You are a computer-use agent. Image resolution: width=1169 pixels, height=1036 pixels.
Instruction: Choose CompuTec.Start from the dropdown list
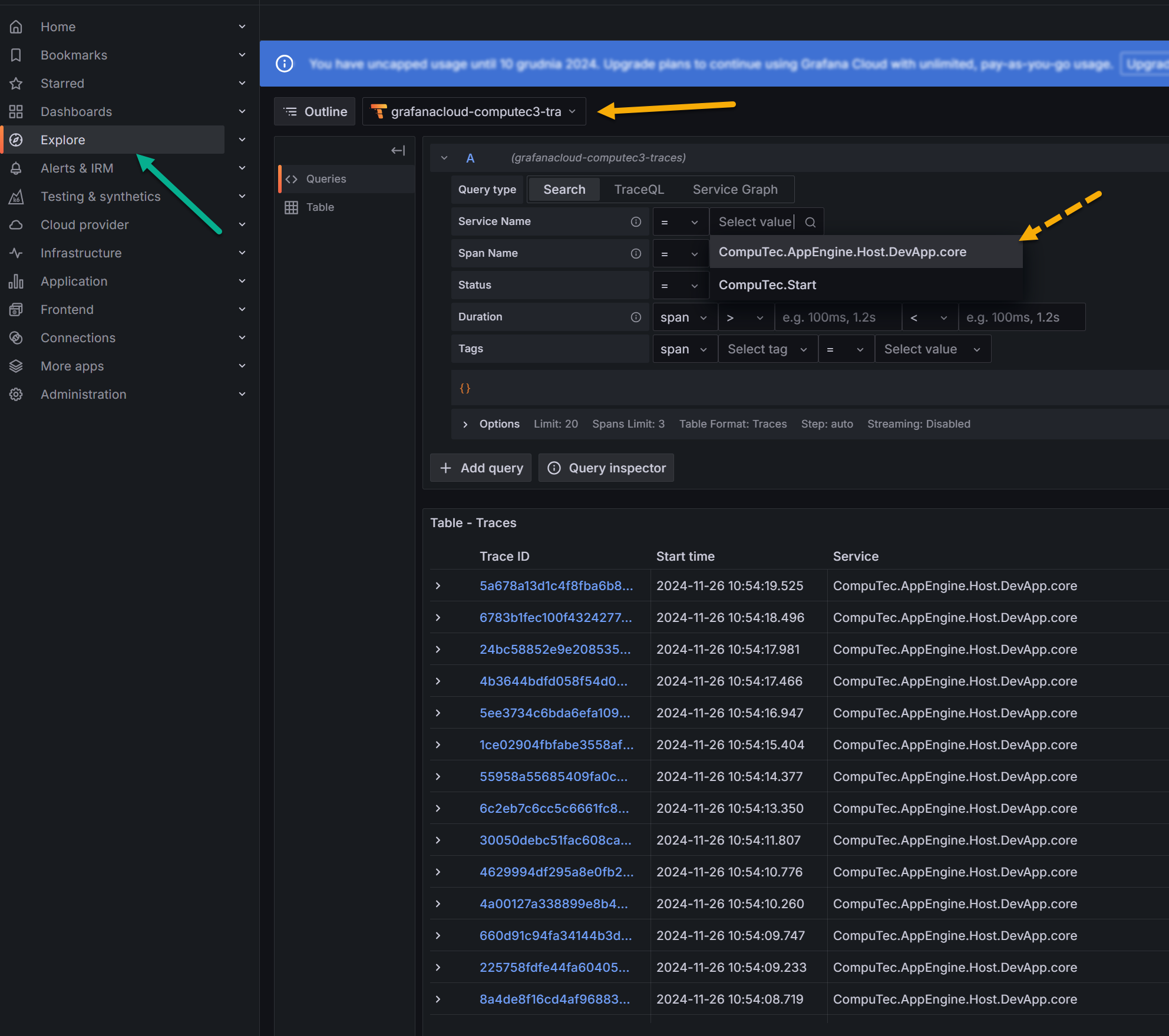tap(866, 285)
